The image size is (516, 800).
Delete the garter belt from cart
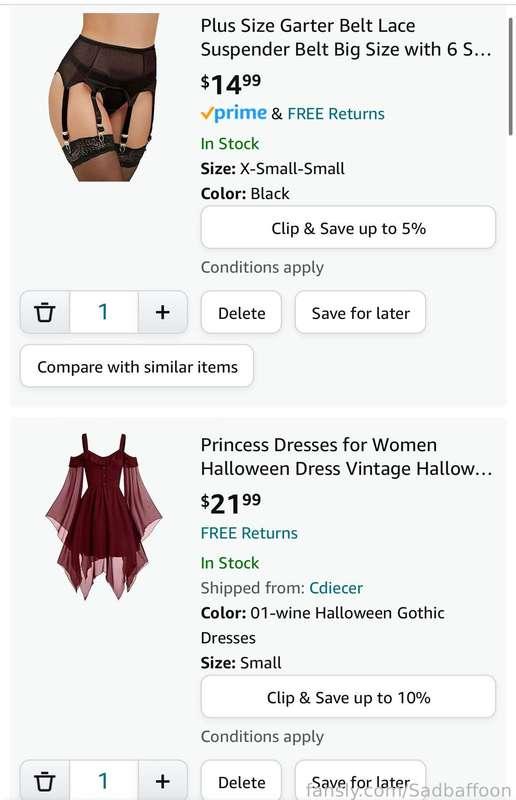tap(241, 312)
